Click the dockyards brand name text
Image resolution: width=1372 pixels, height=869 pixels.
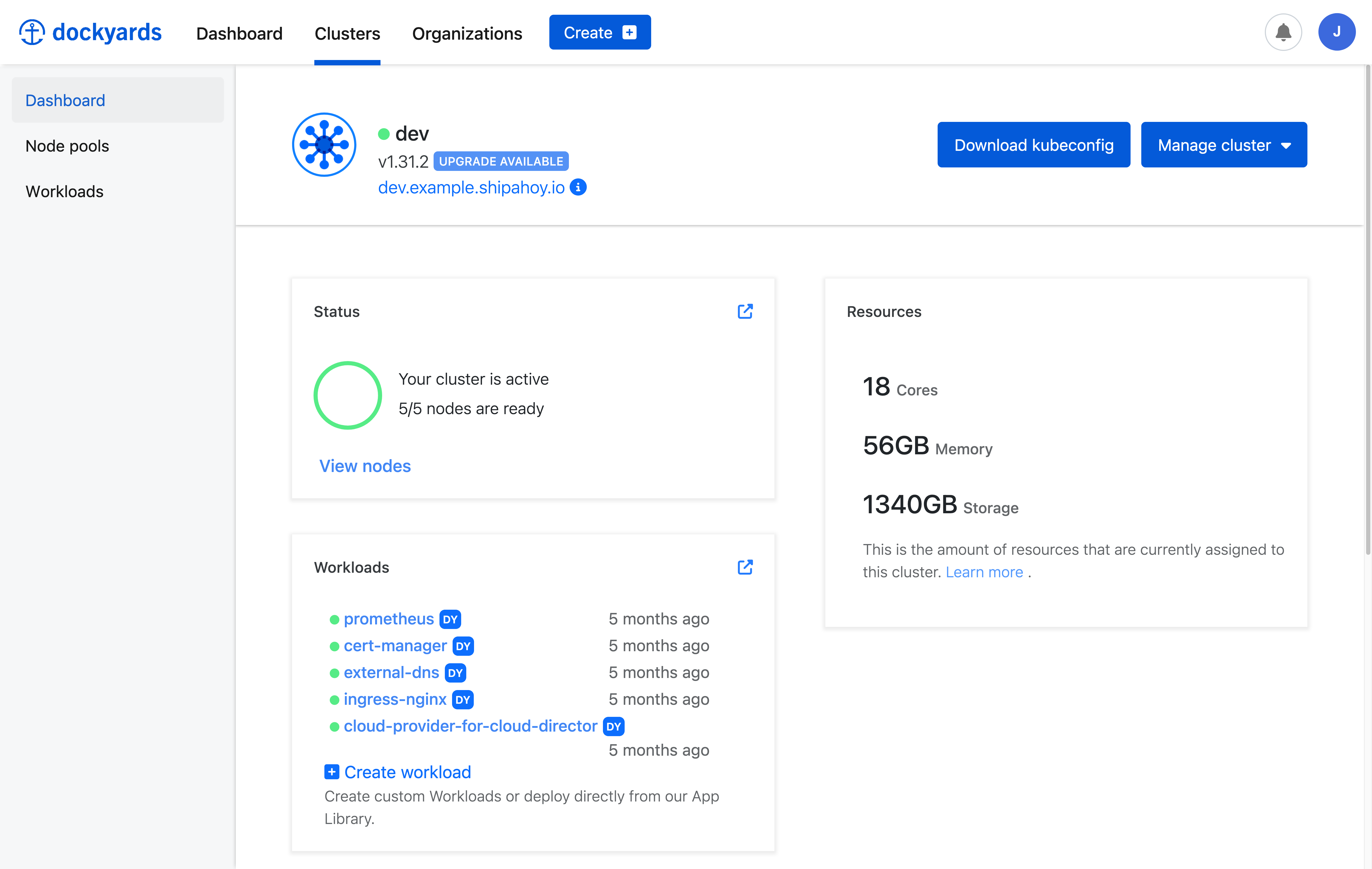click(107, 32)
